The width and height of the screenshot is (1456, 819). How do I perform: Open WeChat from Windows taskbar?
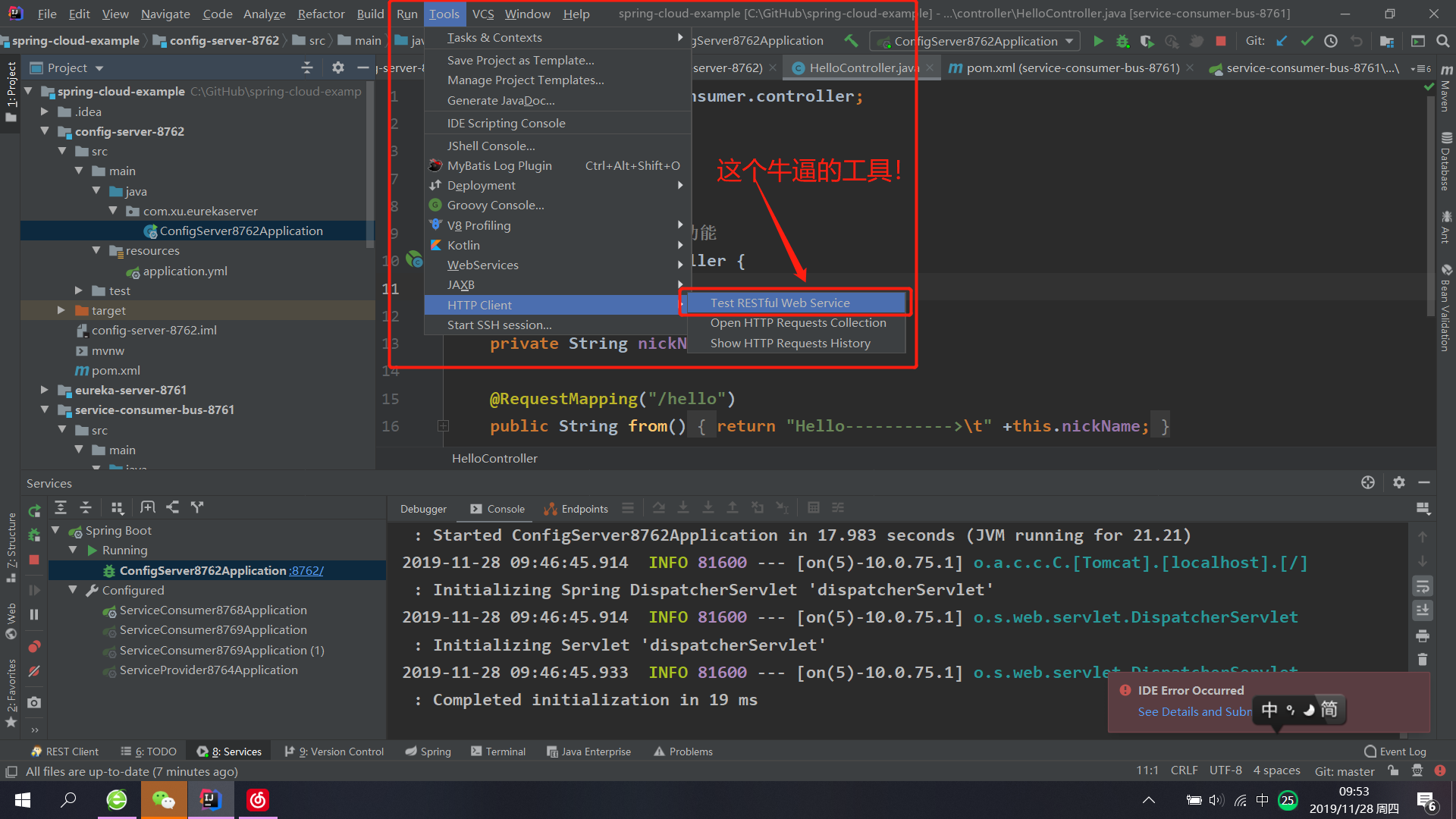[164, 799]
